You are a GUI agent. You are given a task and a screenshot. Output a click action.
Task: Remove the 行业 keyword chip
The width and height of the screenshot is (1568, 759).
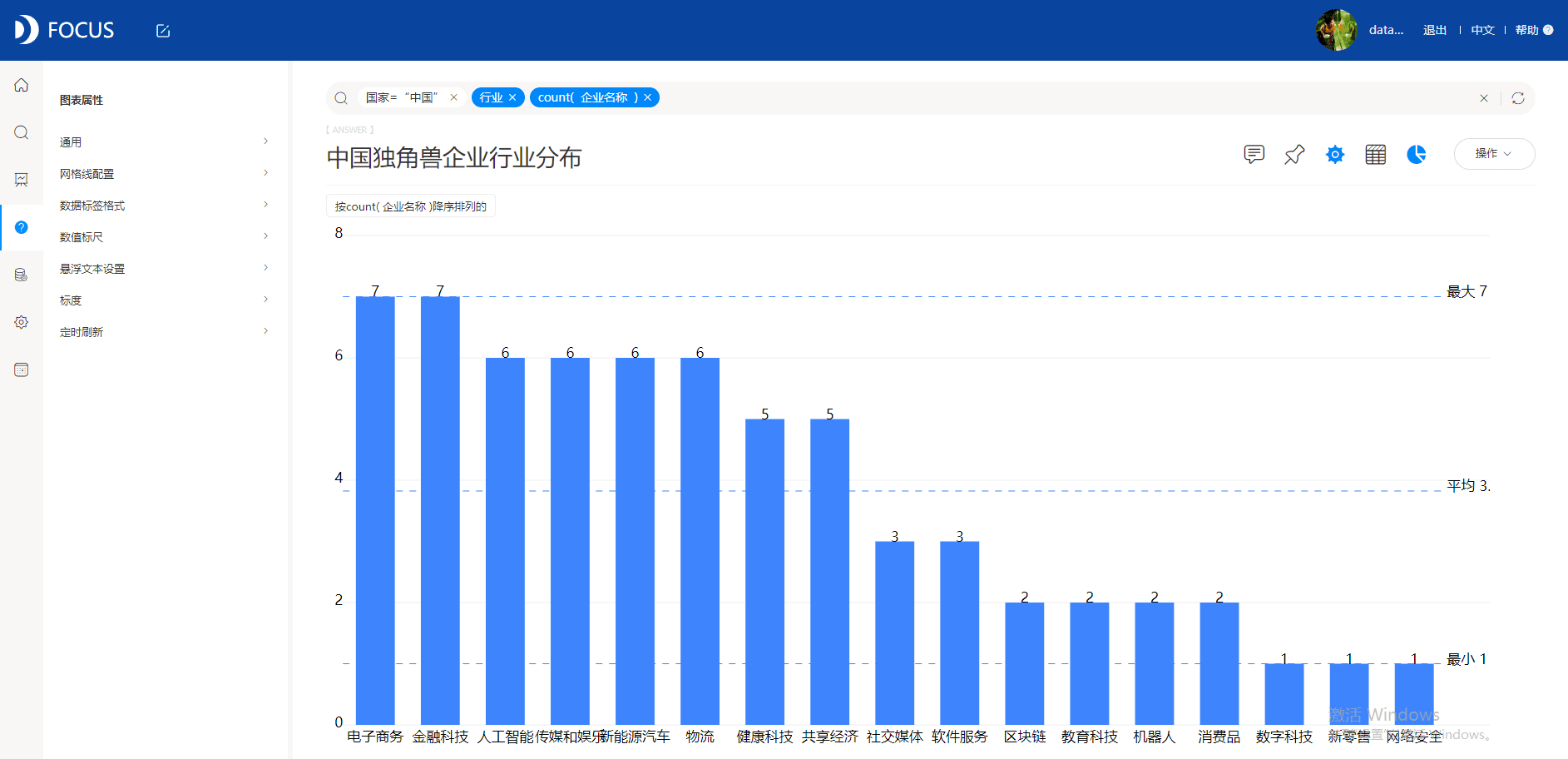(512, 97)
